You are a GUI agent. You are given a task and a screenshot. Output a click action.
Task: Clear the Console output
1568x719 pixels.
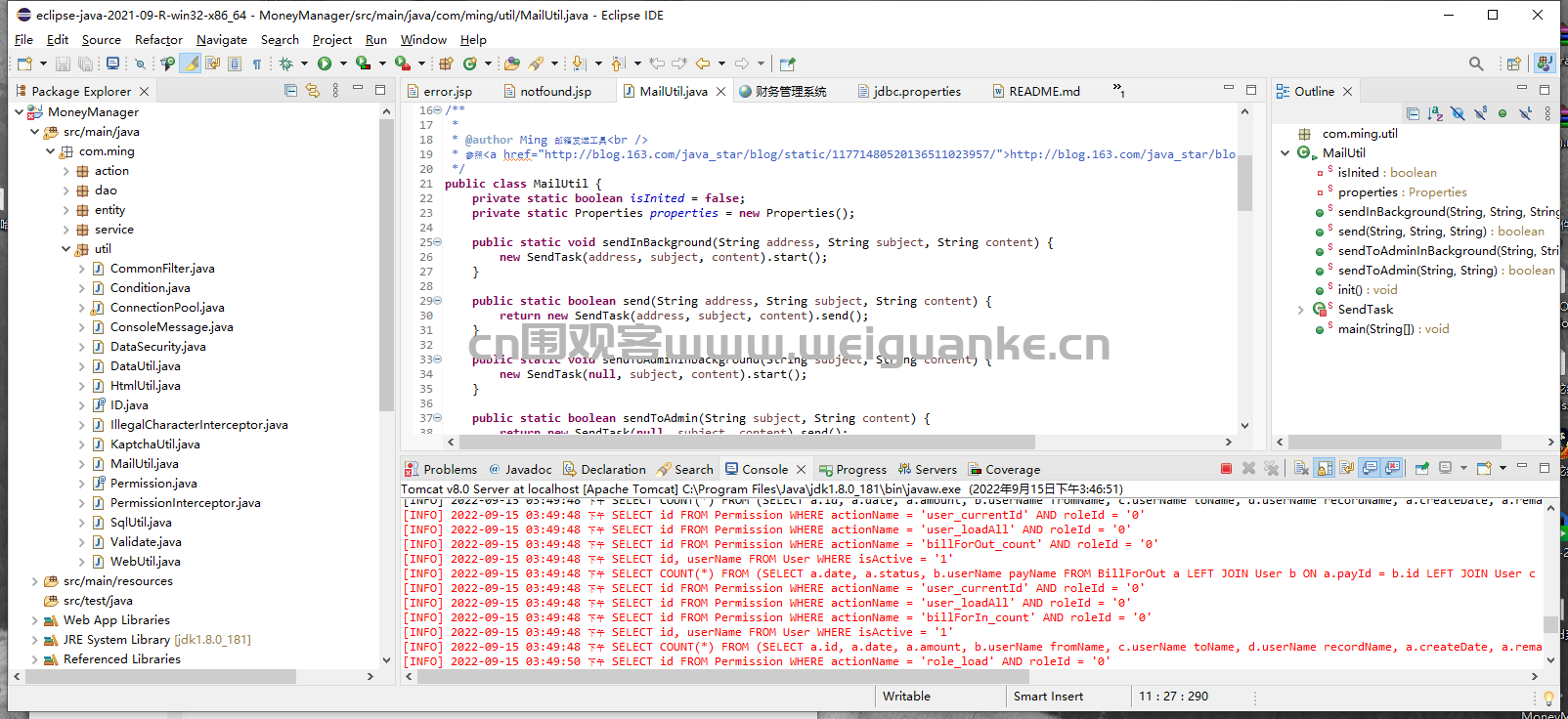pos(1301,469)
